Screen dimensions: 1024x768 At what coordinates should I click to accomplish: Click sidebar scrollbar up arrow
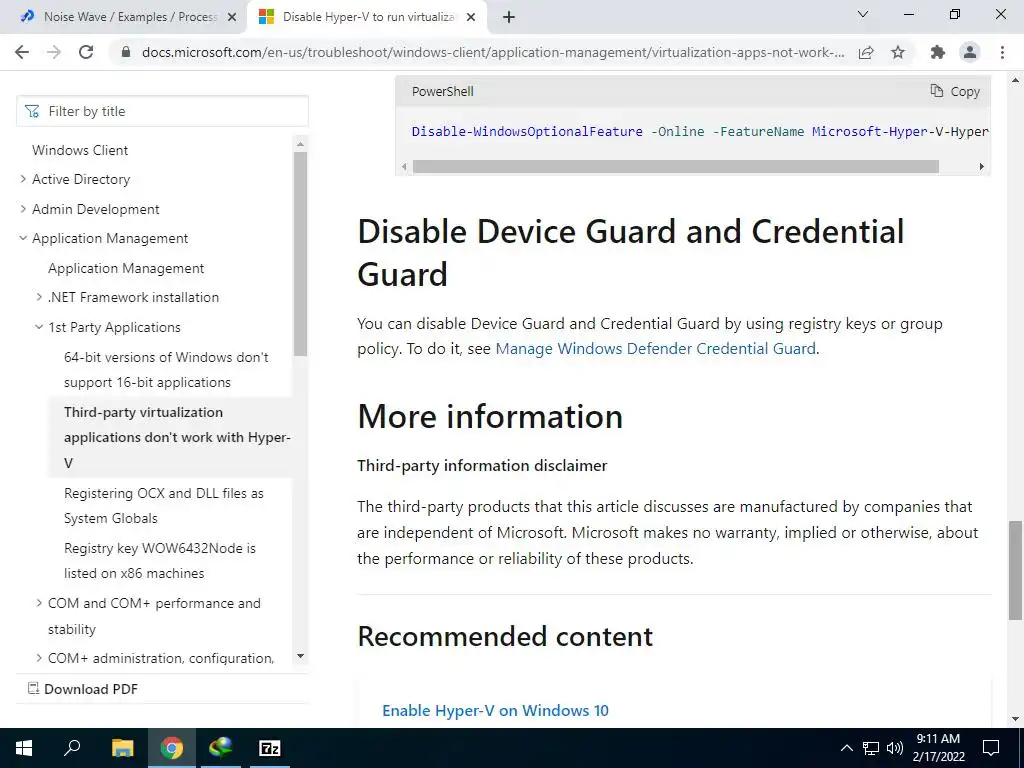(x=300, y=144)
